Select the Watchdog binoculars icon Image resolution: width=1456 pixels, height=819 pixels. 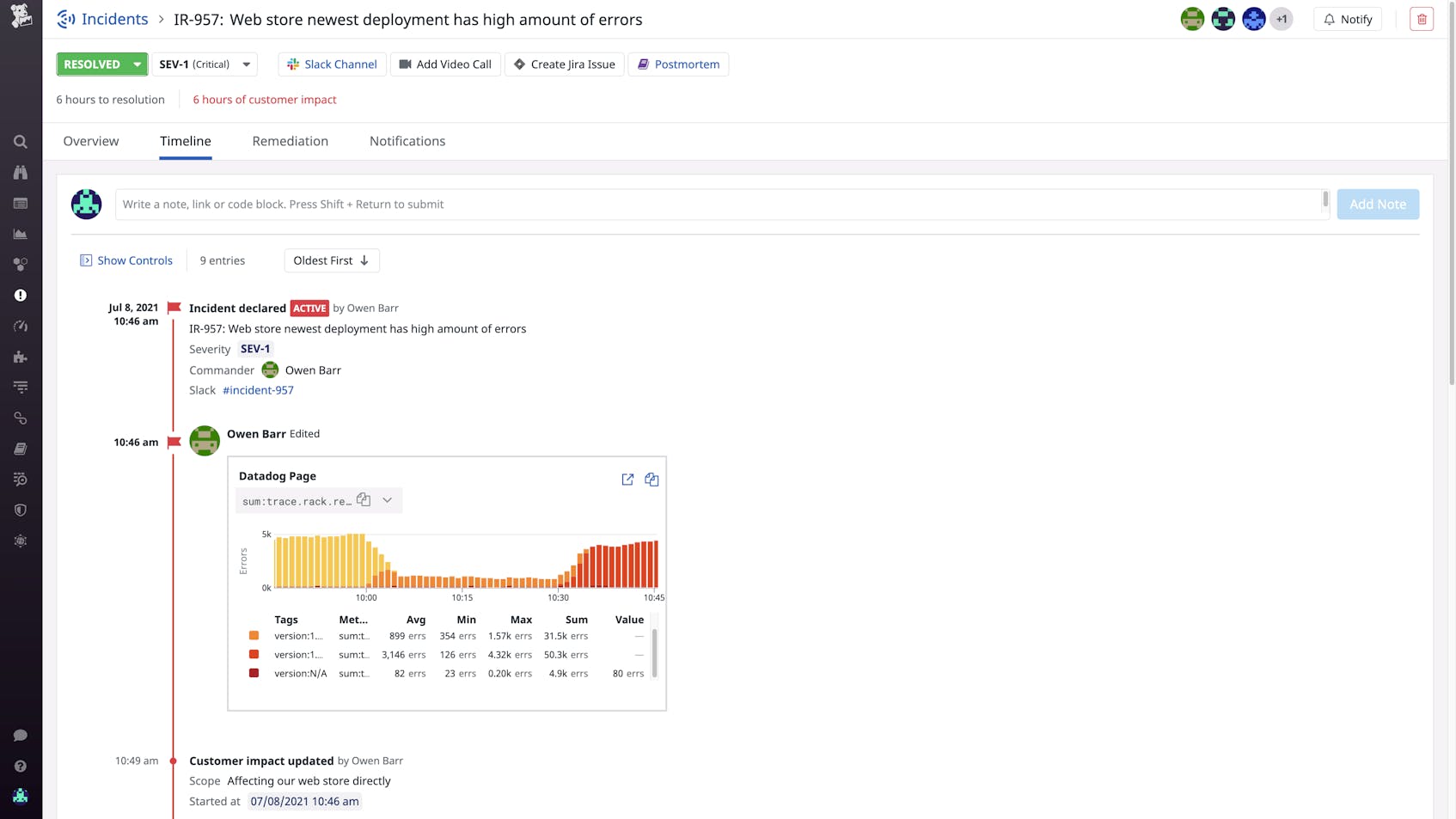tap(21, 172)
